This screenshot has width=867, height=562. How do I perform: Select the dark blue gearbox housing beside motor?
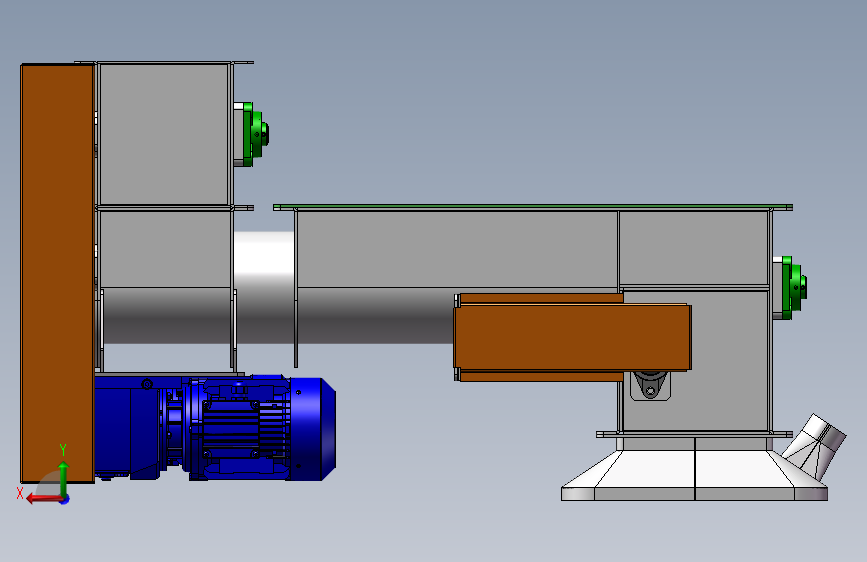[x=129, y=426]
